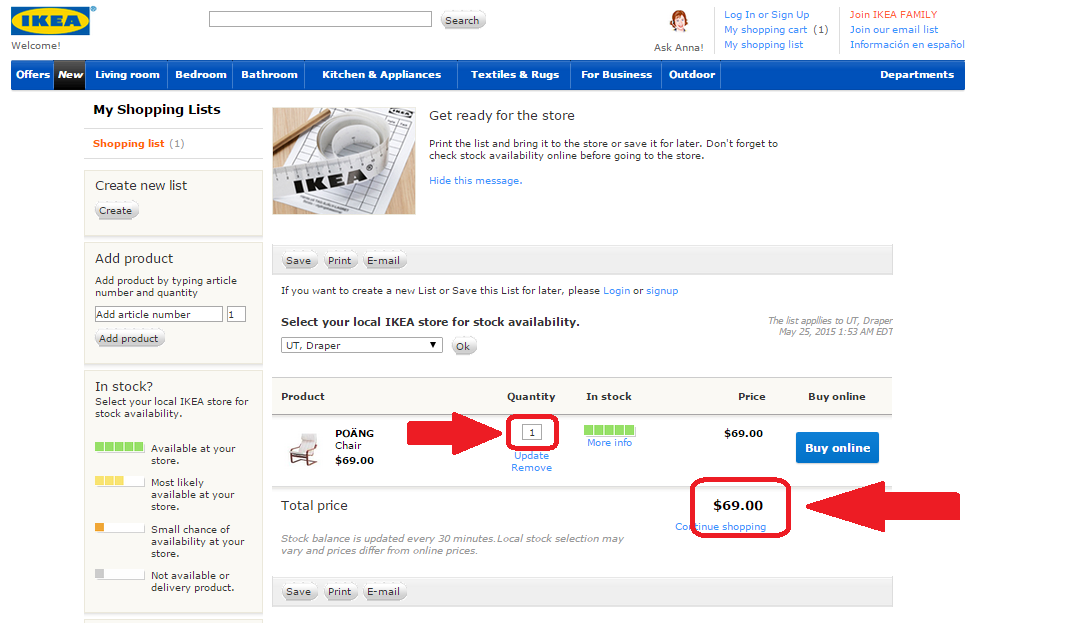The image size is (1069, 623).
Task: Select the Bedroom tab
Action: click(200, 74)
